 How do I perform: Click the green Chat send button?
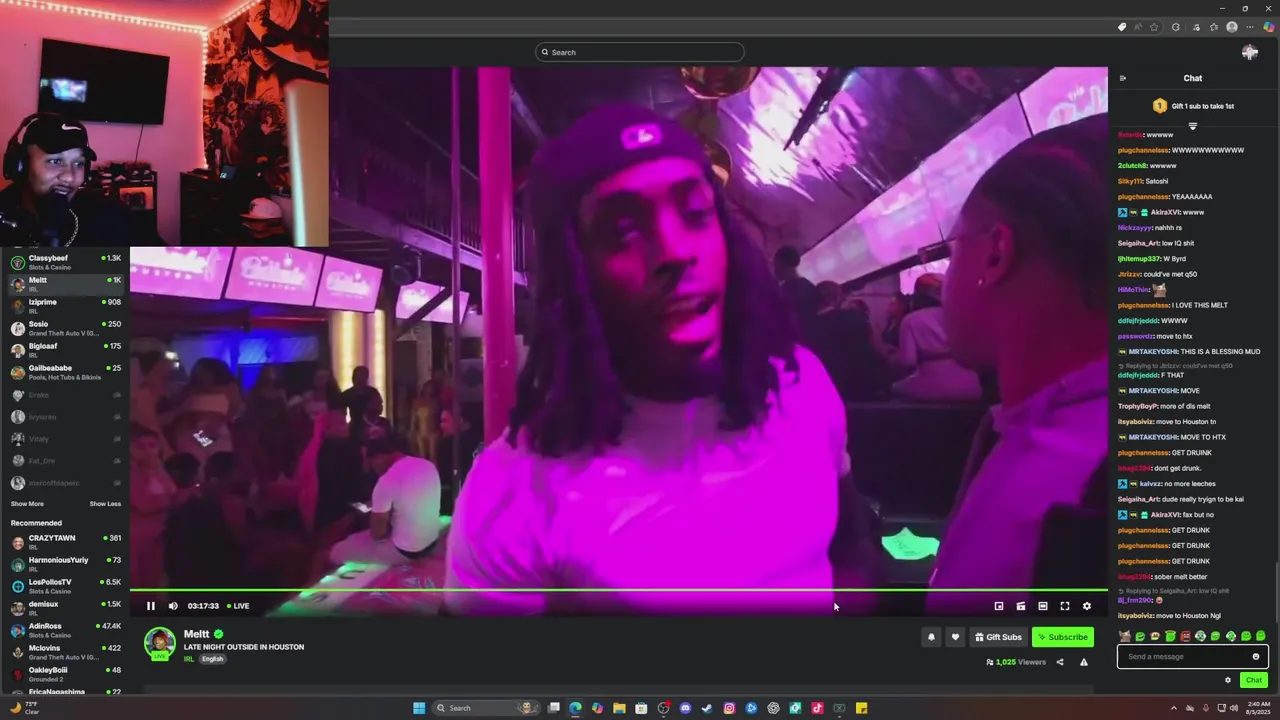coord(1253,680)
